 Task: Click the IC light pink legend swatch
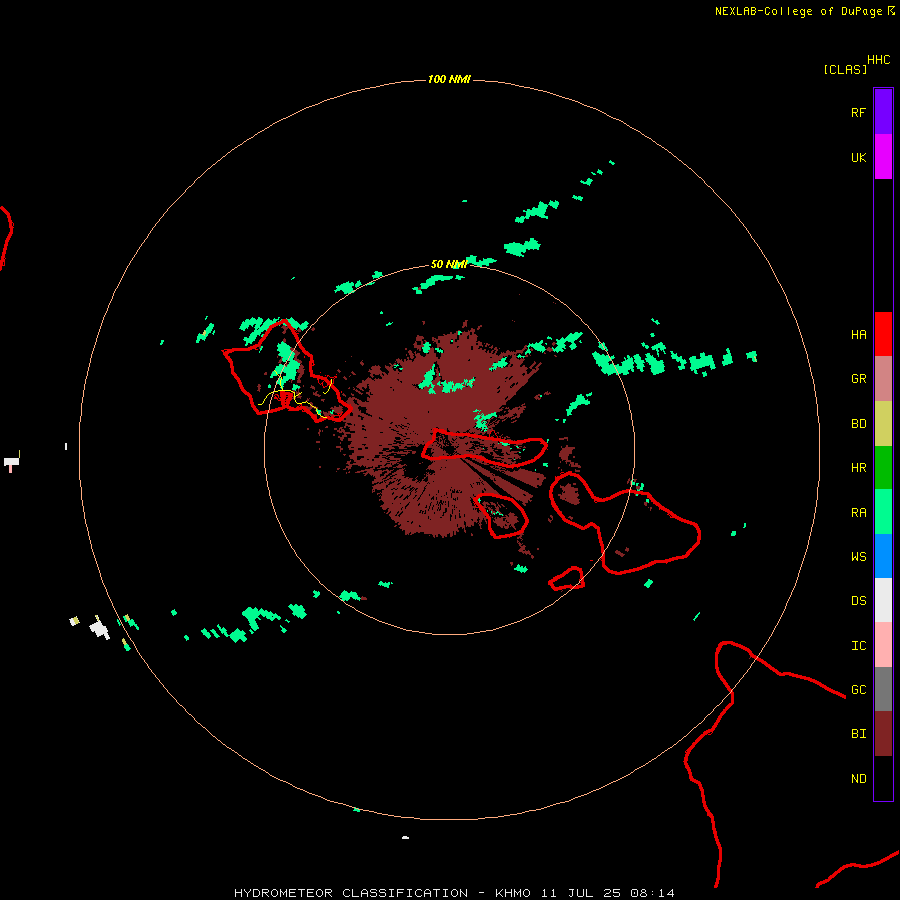tap(883, 645)
